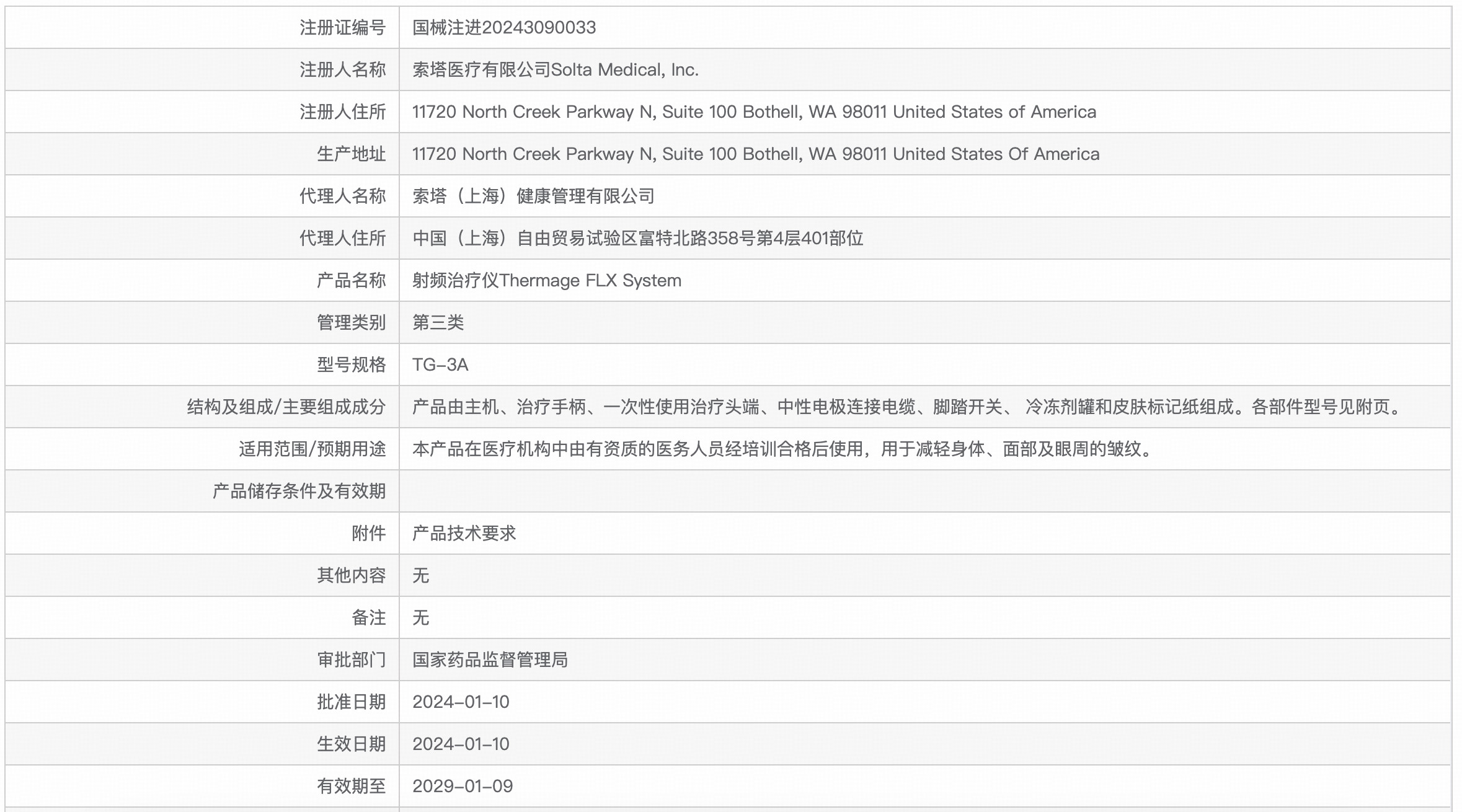Click the 结构及组成 composition description text
The image size is (1462, 812).
[x=905, y=407]
